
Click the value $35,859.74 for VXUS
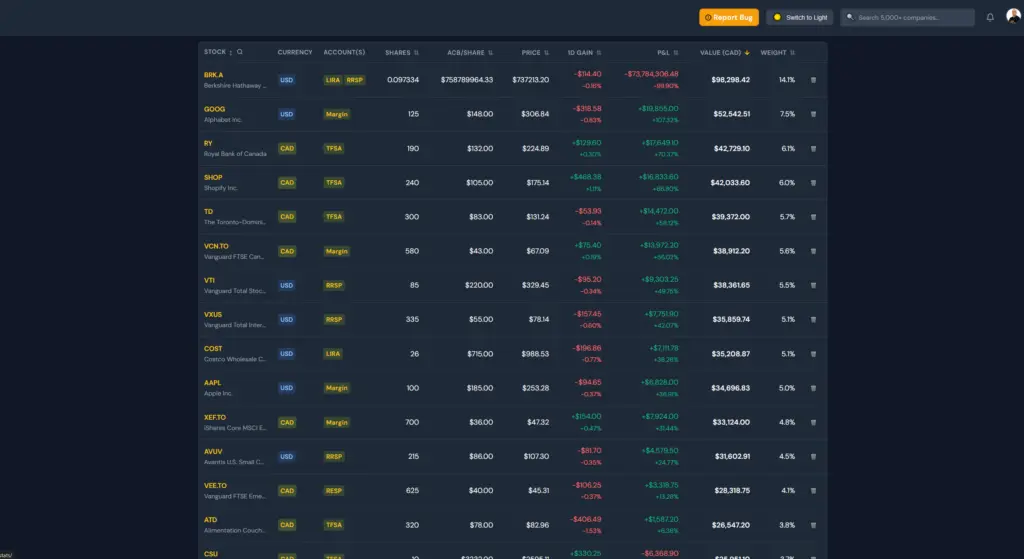click(731, 319)
